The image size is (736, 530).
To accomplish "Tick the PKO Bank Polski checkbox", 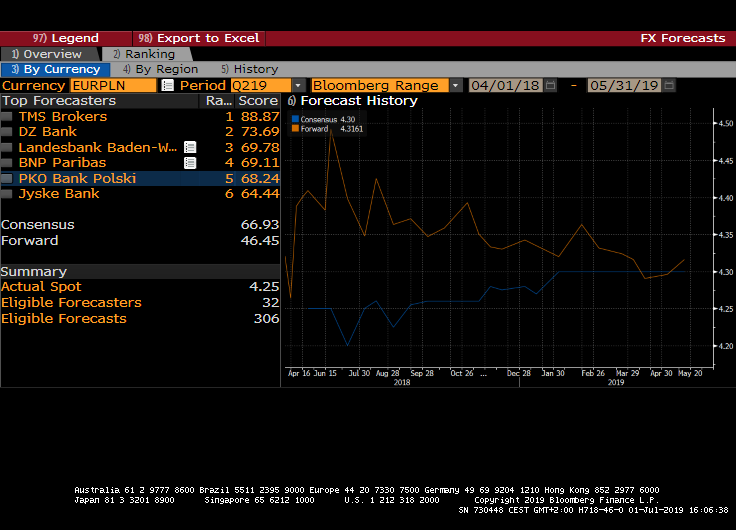I will pyautogui.click(x=7, y=179).
